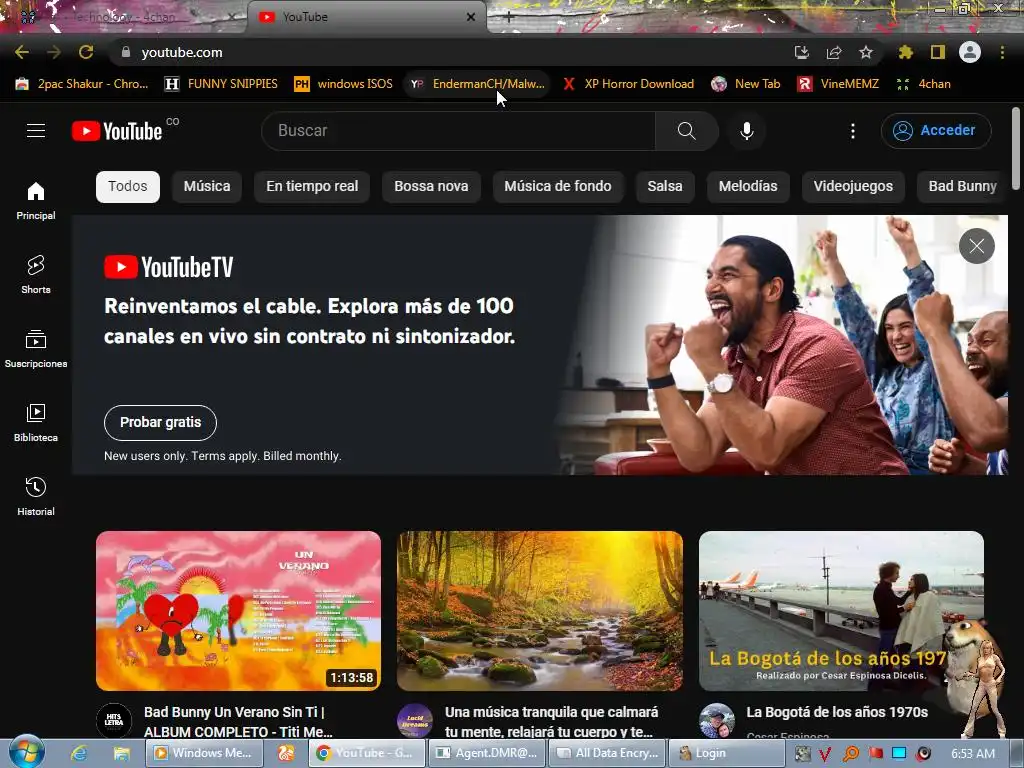Open EndermanCH/Malw... bookmark

tap(477, 84)
